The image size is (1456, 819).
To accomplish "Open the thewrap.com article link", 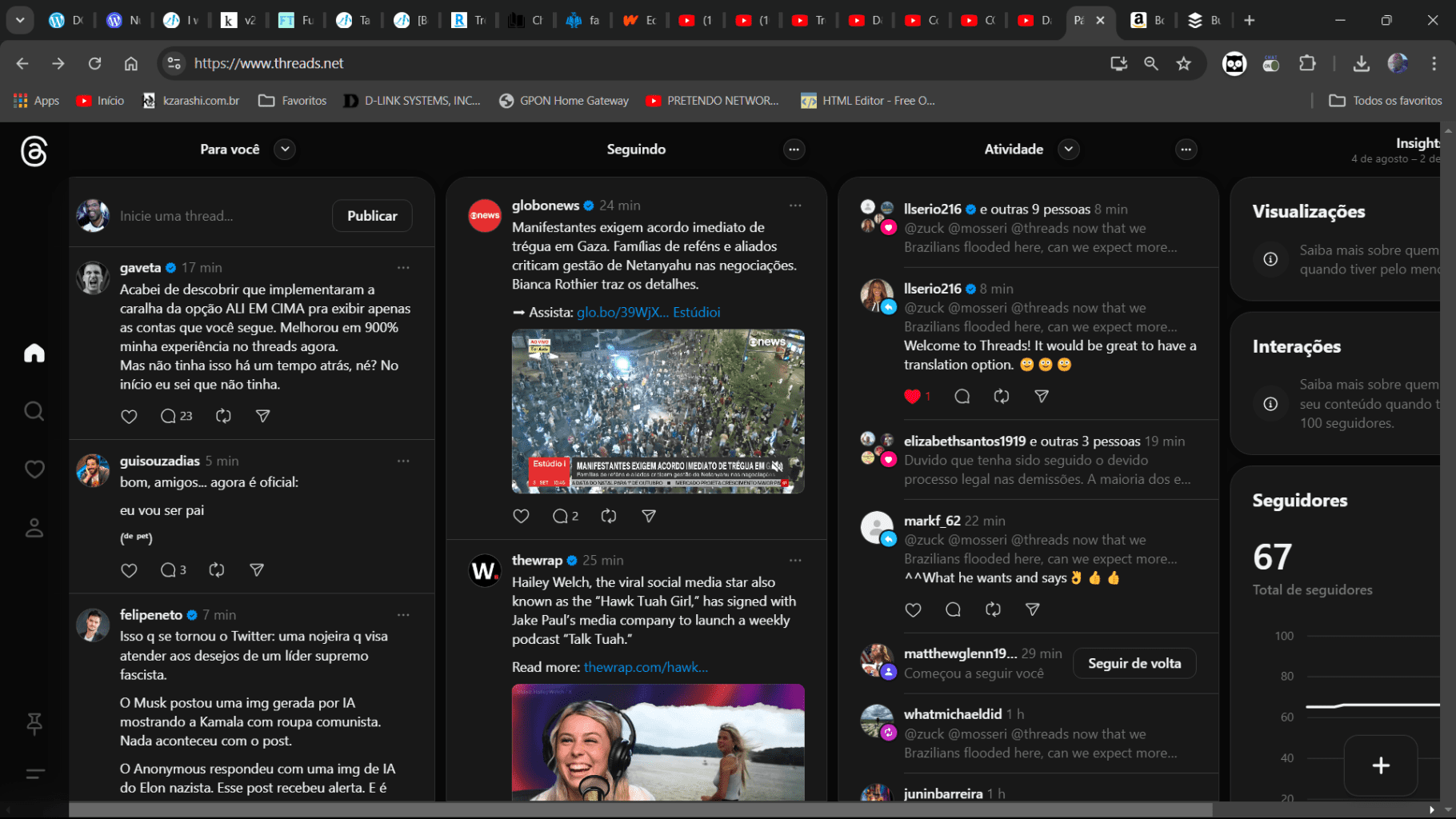I will (x=645, y=666).
